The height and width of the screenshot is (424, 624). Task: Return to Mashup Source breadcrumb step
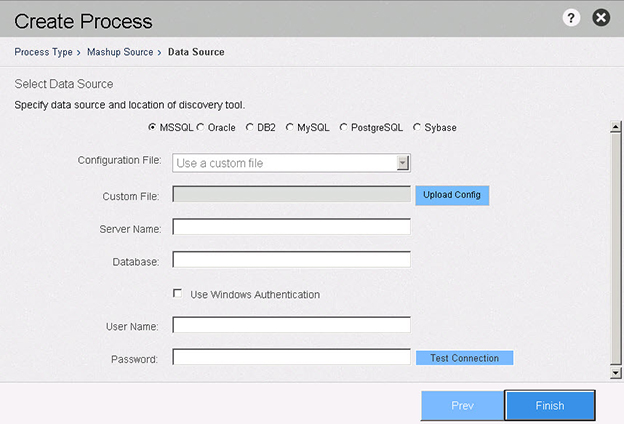point(120,52)
